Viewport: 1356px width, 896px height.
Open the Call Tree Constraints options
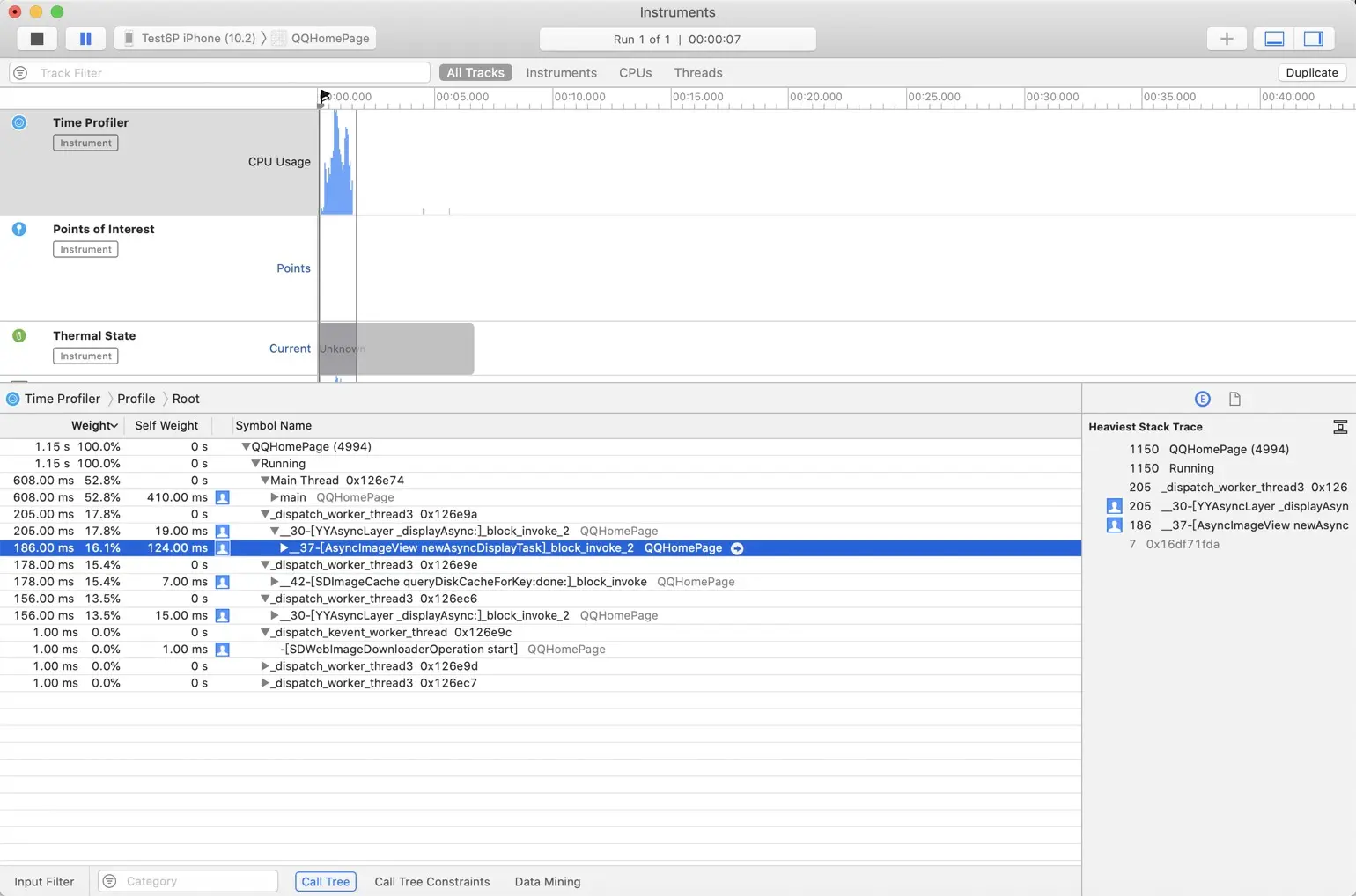click(431, 882)
